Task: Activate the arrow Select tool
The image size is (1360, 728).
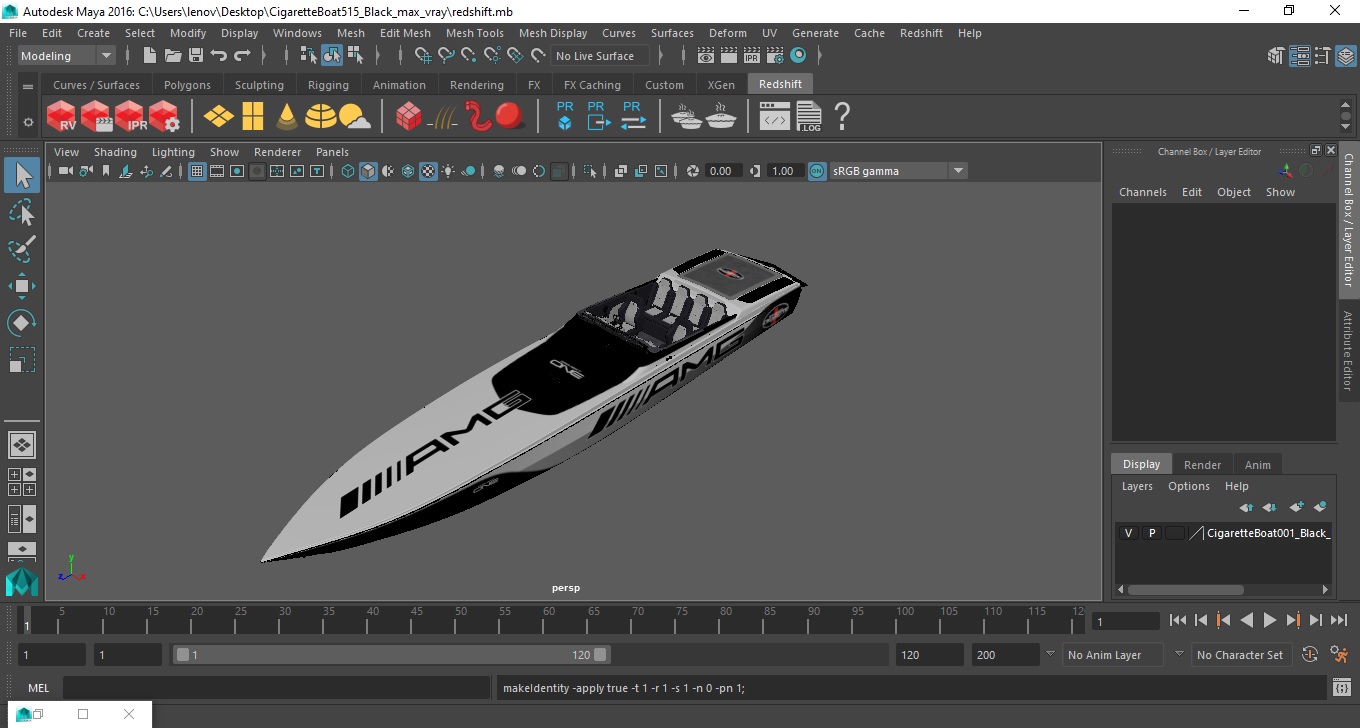Action: pyautogui.click(x=22, y=175)
